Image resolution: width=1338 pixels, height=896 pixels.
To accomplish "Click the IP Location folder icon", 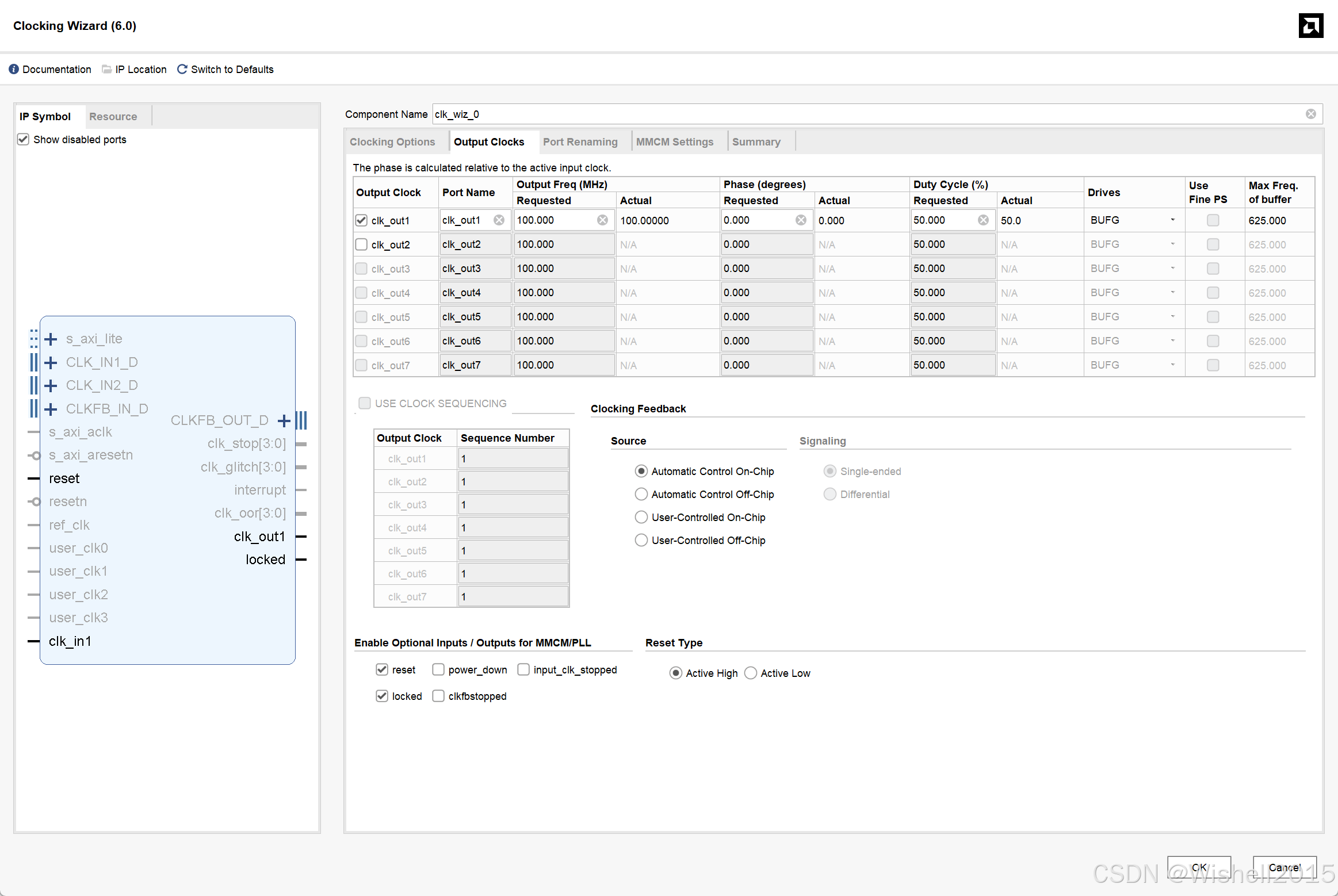I will click(x=106, y=69).
